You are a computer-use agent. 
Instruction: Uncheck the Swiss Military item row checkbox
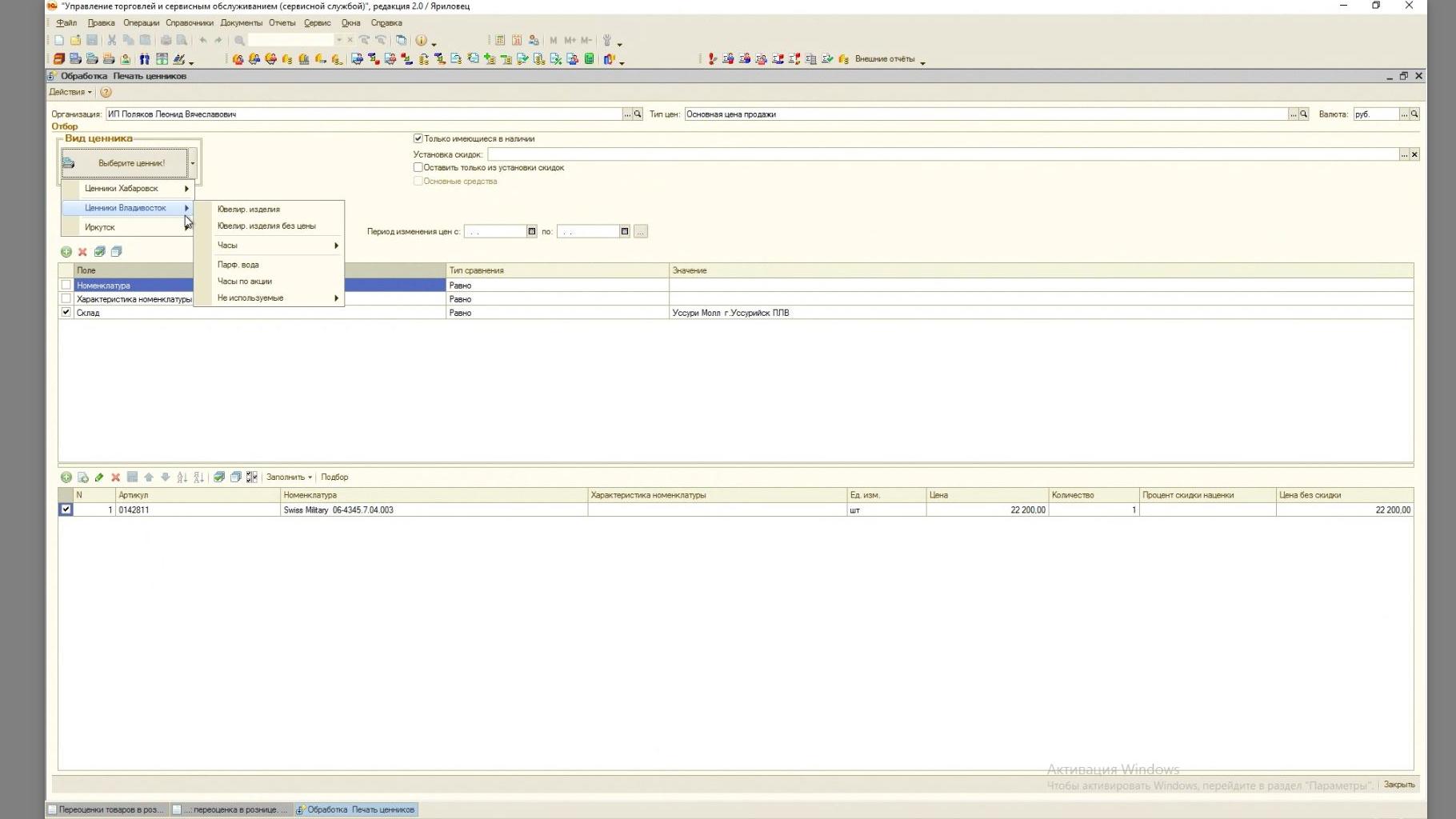[x=66, y=510]
